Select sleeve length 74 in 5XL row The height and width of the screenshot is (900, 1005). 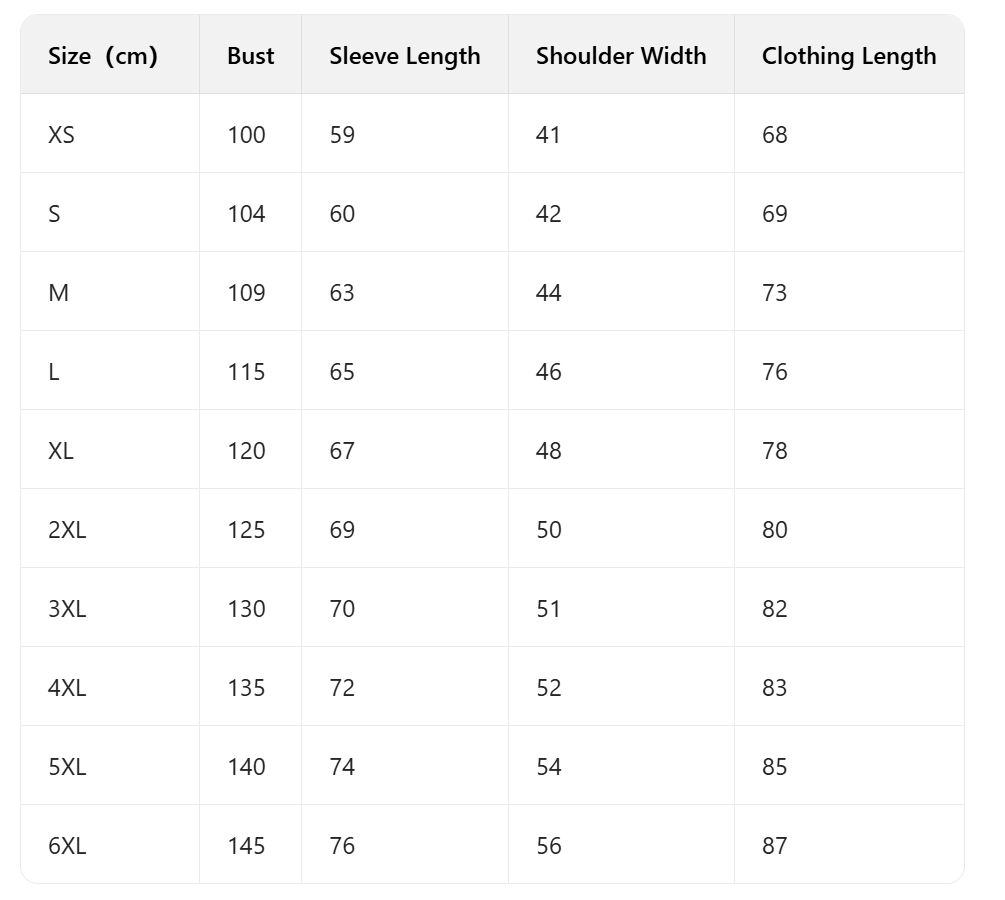point(342,767)
